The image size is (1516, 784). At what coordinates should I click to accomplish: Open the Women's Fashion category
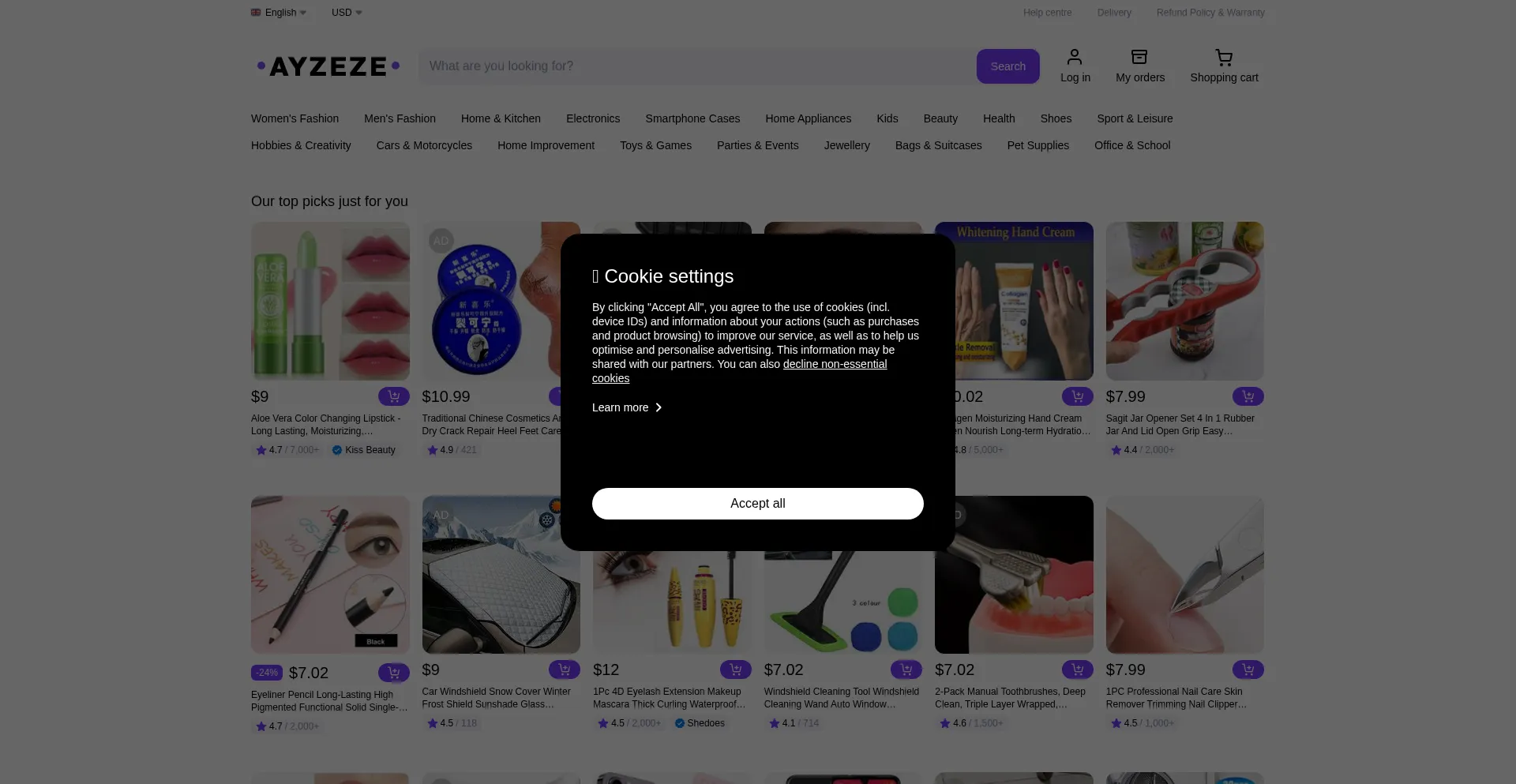pyautogui.click(x=295, y=118)
